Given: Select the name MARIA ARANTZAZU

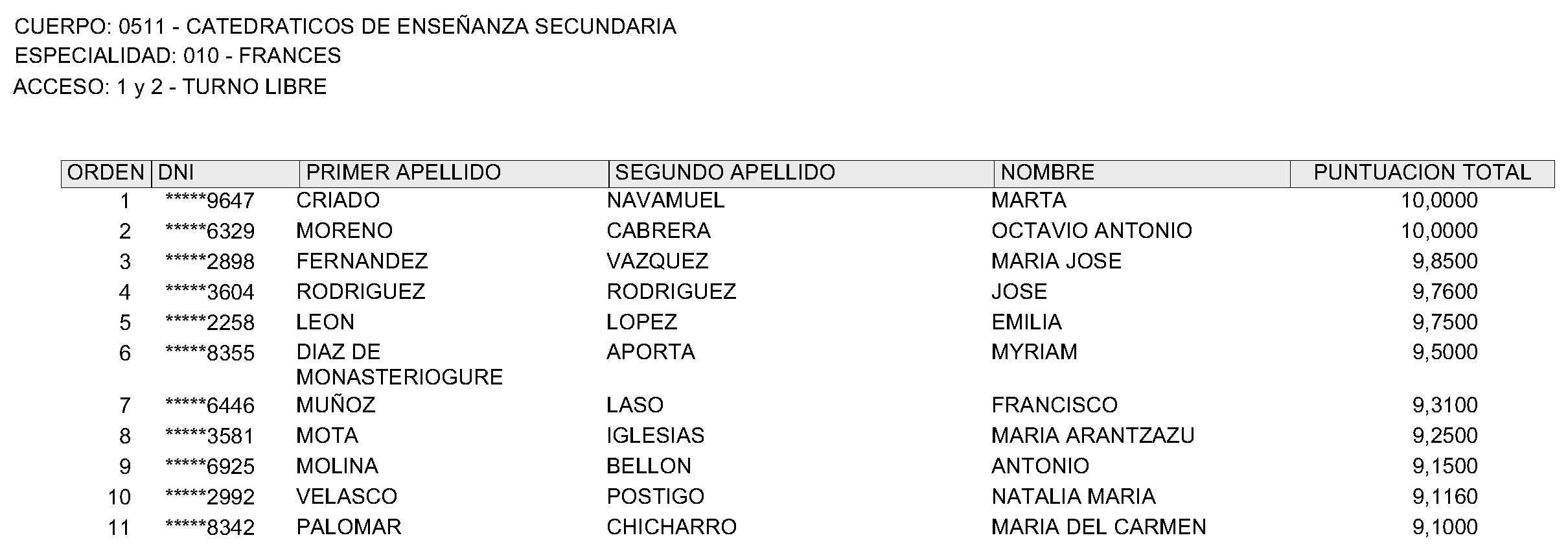Looking at the screenshot, I should (x=1092, y=436).
